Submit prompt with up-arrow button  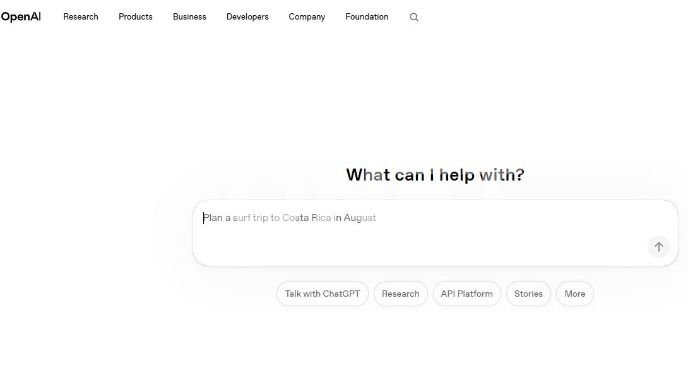659,247
